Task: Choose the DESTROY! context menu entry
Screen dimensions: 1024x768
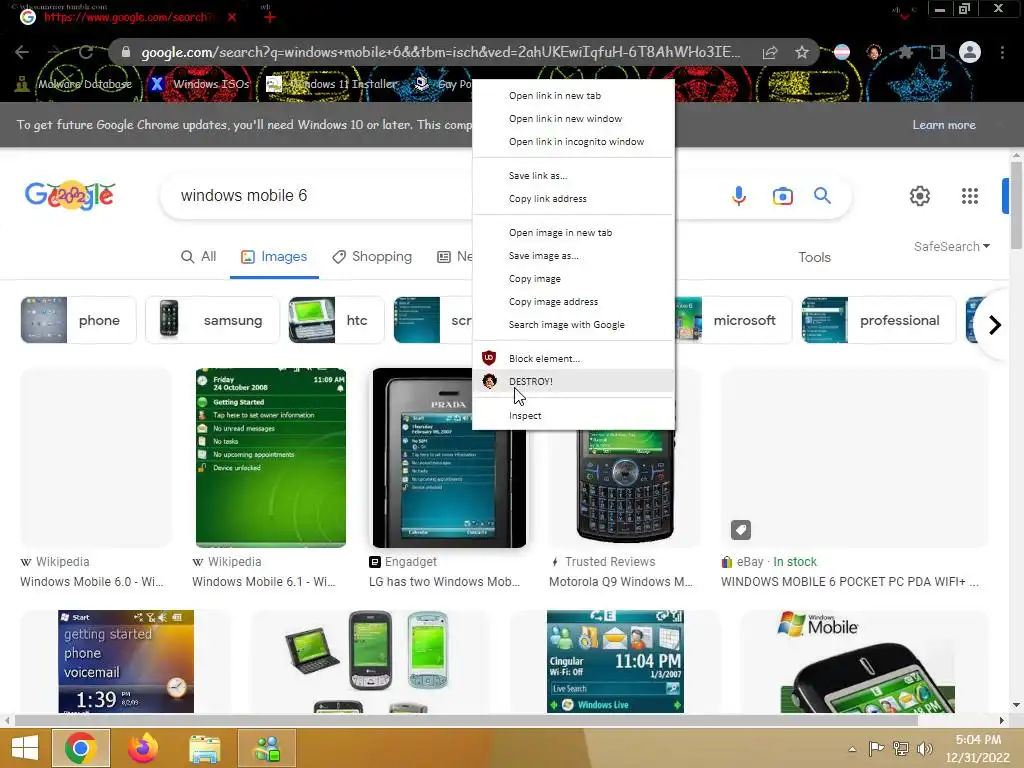Action: 573,381
